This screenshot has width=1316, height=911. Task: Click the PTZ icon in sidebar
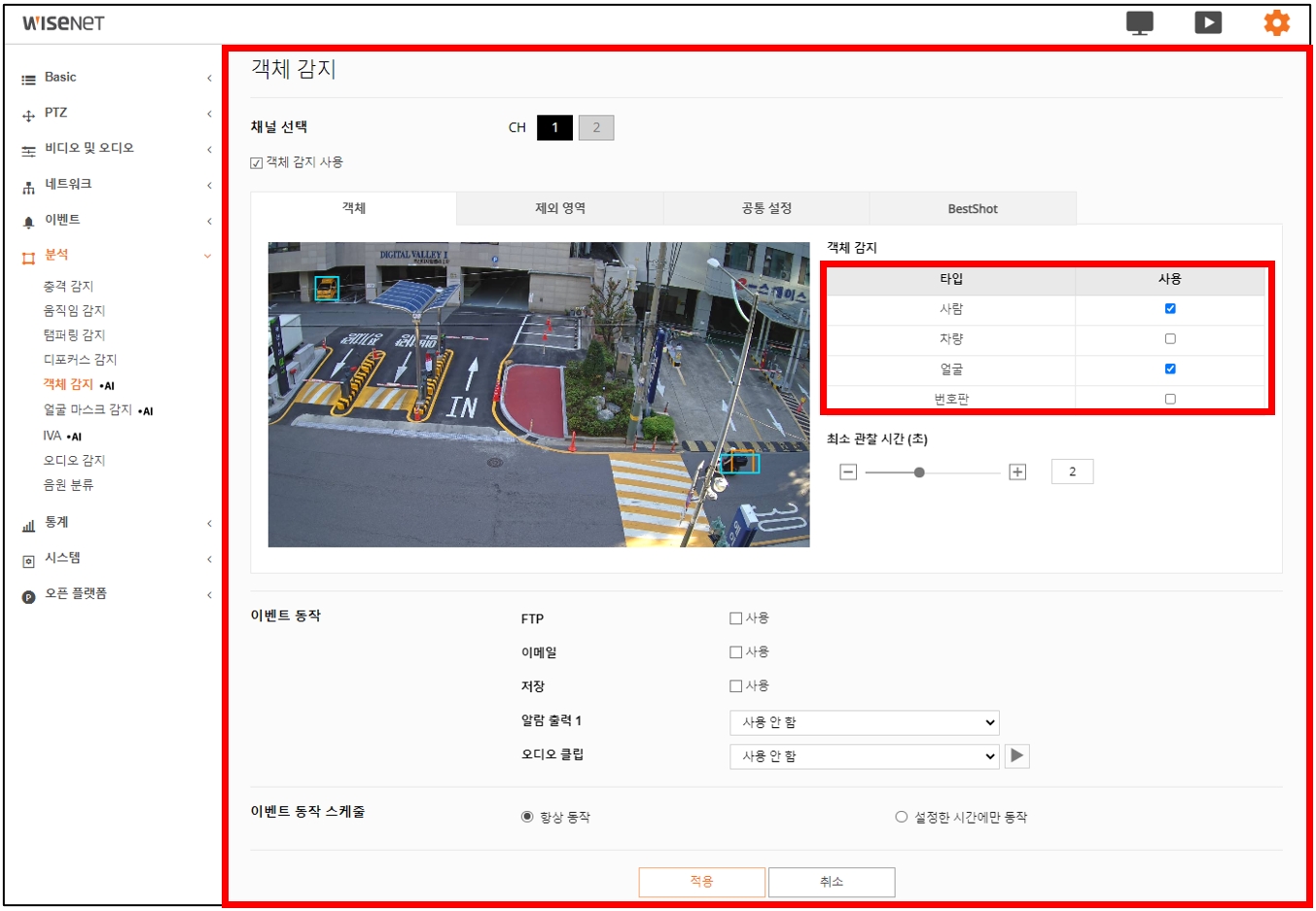coord(28,115)
